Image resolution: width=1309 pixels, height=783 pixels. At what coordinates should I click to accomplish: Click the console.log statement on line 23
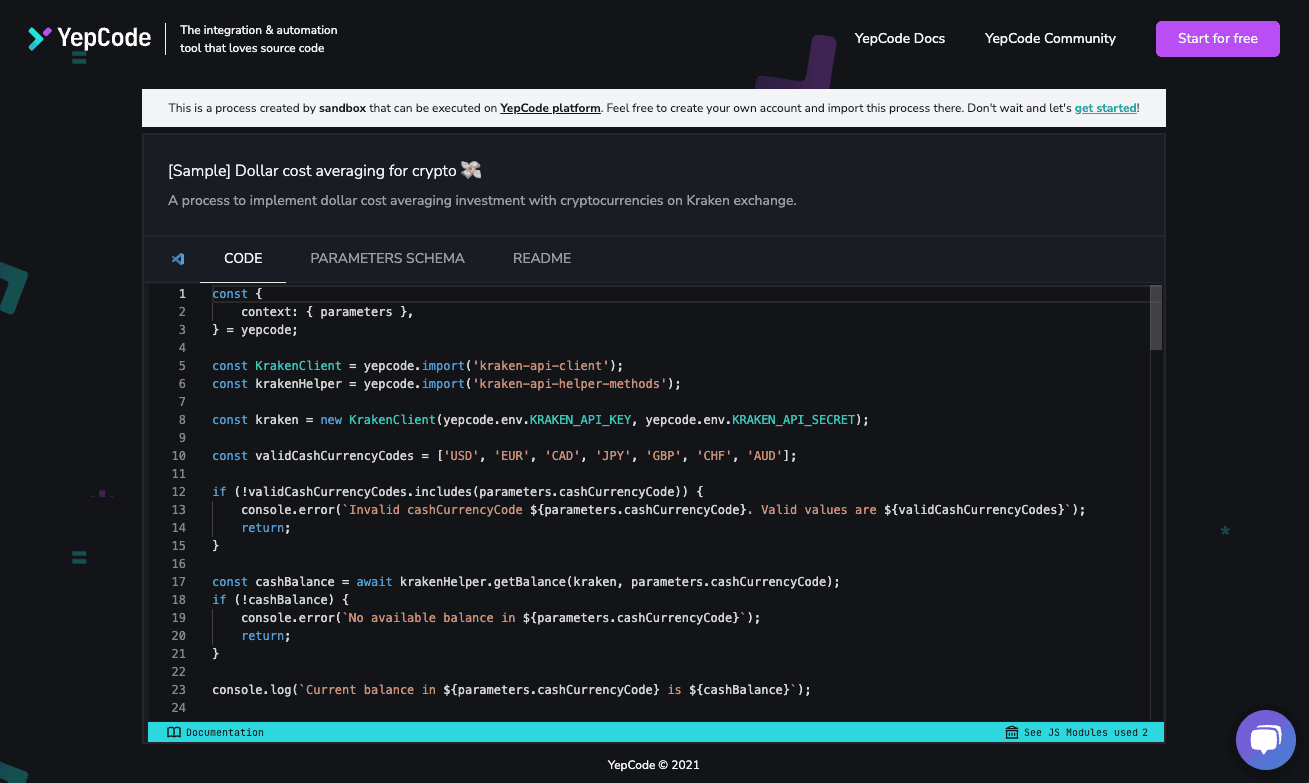(x=511, y=689)
